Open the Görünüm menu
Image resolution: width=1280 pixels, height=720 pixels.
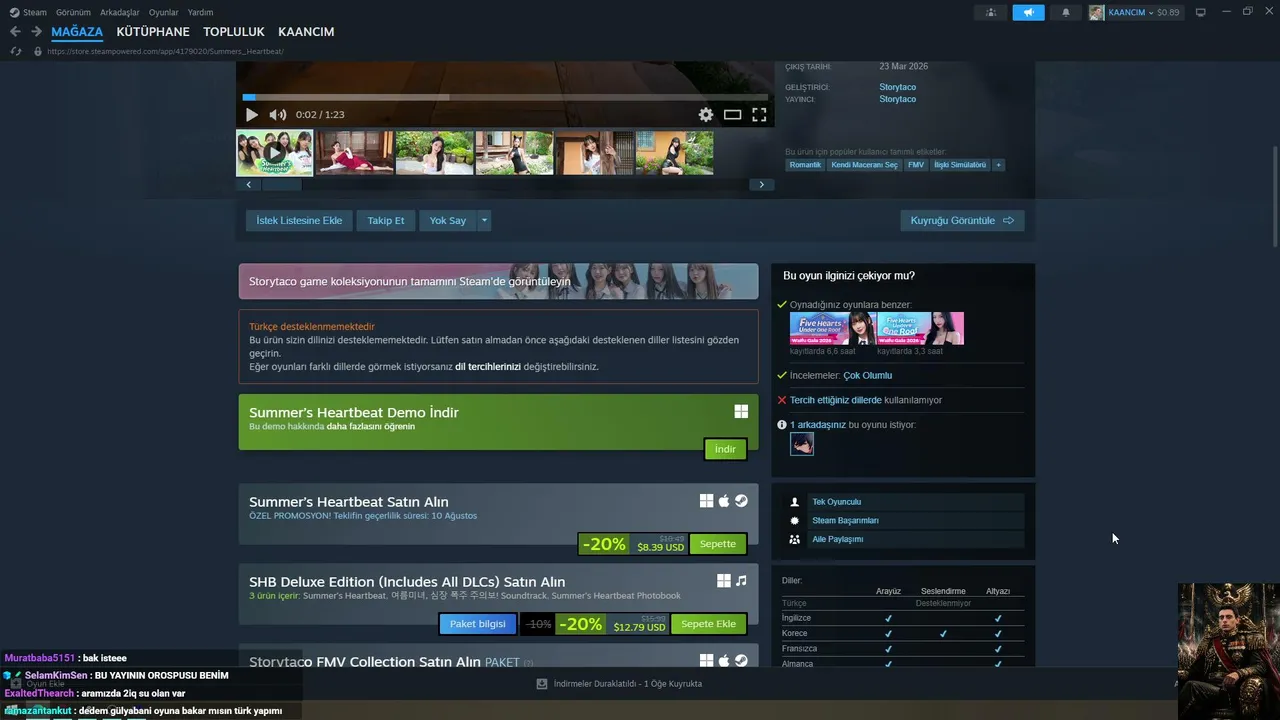tap(73, 12)
